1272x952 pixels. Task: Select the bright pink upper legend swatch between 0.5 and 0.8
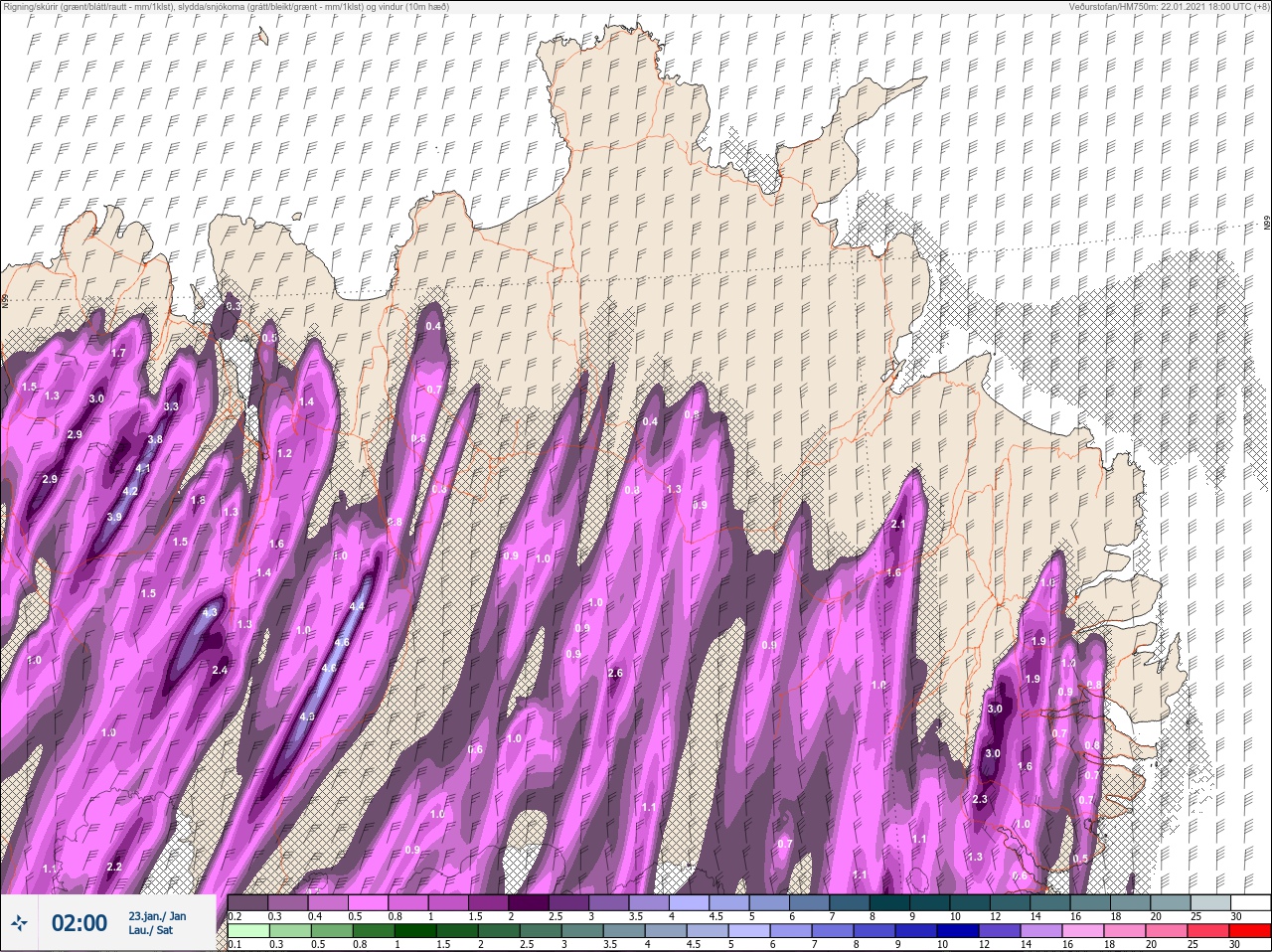click(371, 902)
